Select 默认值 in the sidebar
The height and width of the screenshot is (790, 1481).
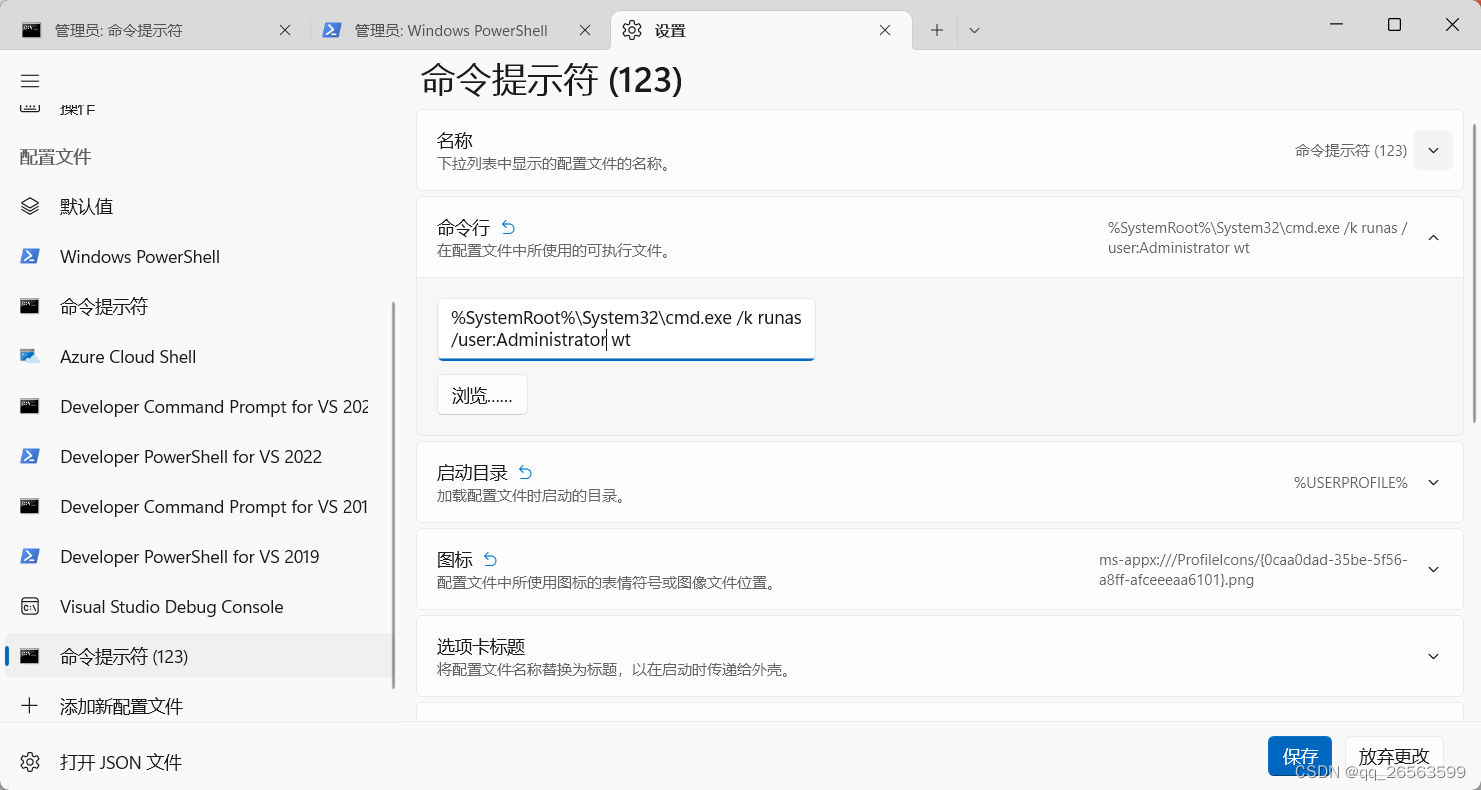(x=198, y=206)
